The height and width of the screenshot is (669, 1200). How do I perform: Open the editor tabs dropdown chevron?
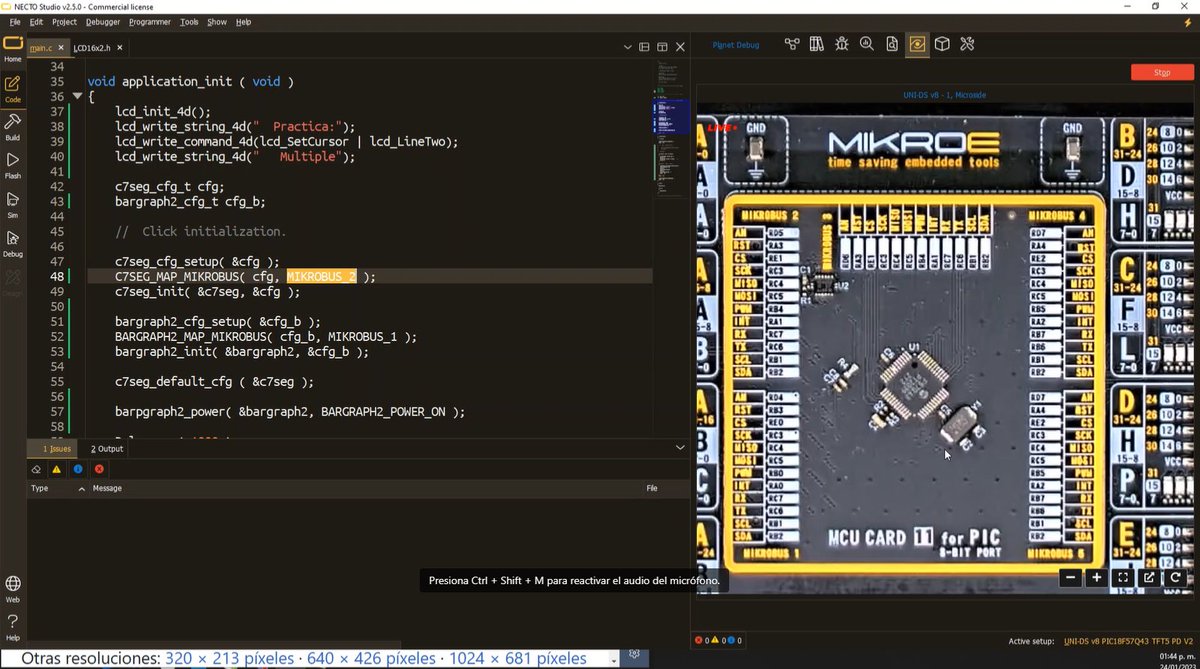(x=626, y=47)
